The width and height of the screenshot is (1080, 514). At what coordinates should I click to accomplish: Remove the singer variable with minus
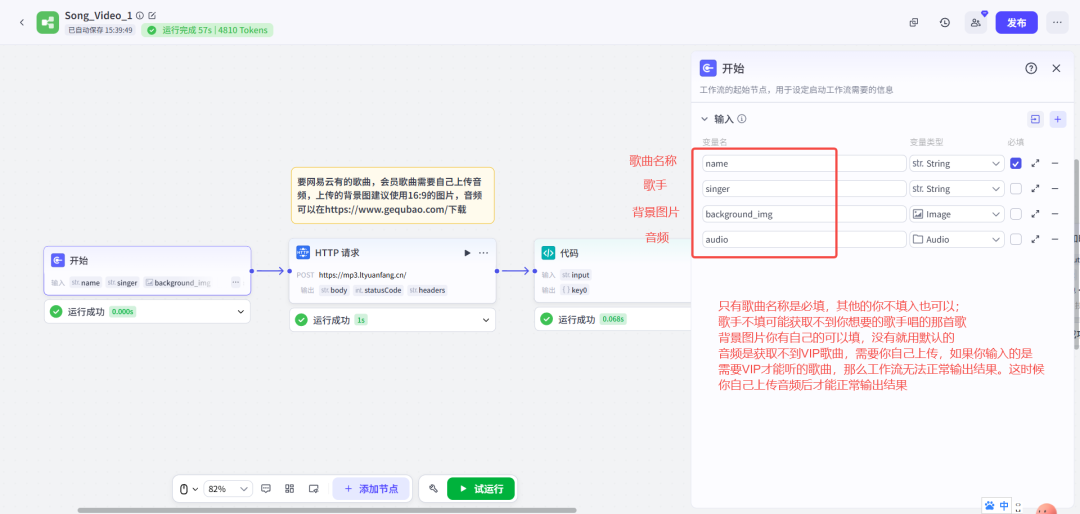click(1055, 189)
